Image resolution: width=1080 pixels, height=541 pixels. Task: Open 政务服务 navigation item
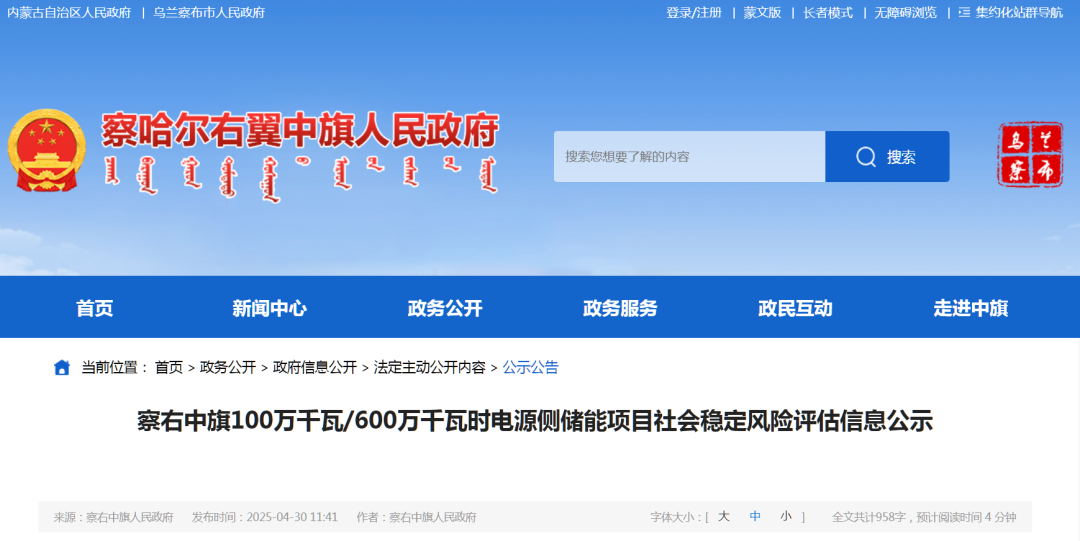point(620,308)
